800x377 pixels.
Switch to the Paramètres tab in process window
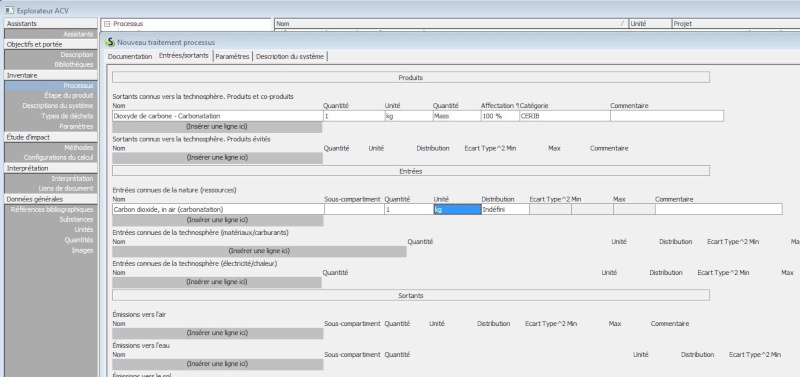point(232,57)
